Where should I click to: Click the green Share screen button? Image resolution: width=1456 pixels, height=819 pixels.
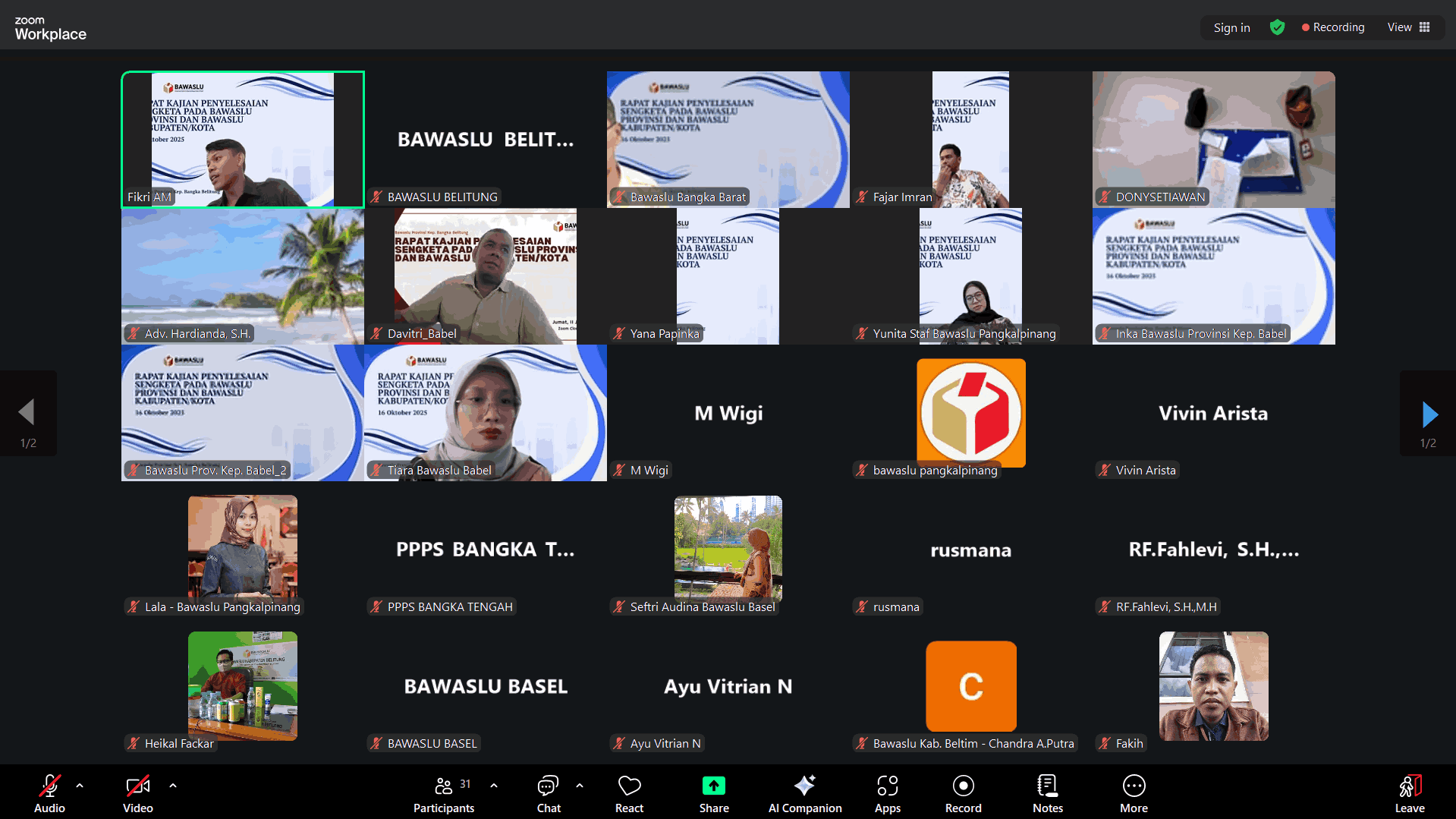click(714, 793)
